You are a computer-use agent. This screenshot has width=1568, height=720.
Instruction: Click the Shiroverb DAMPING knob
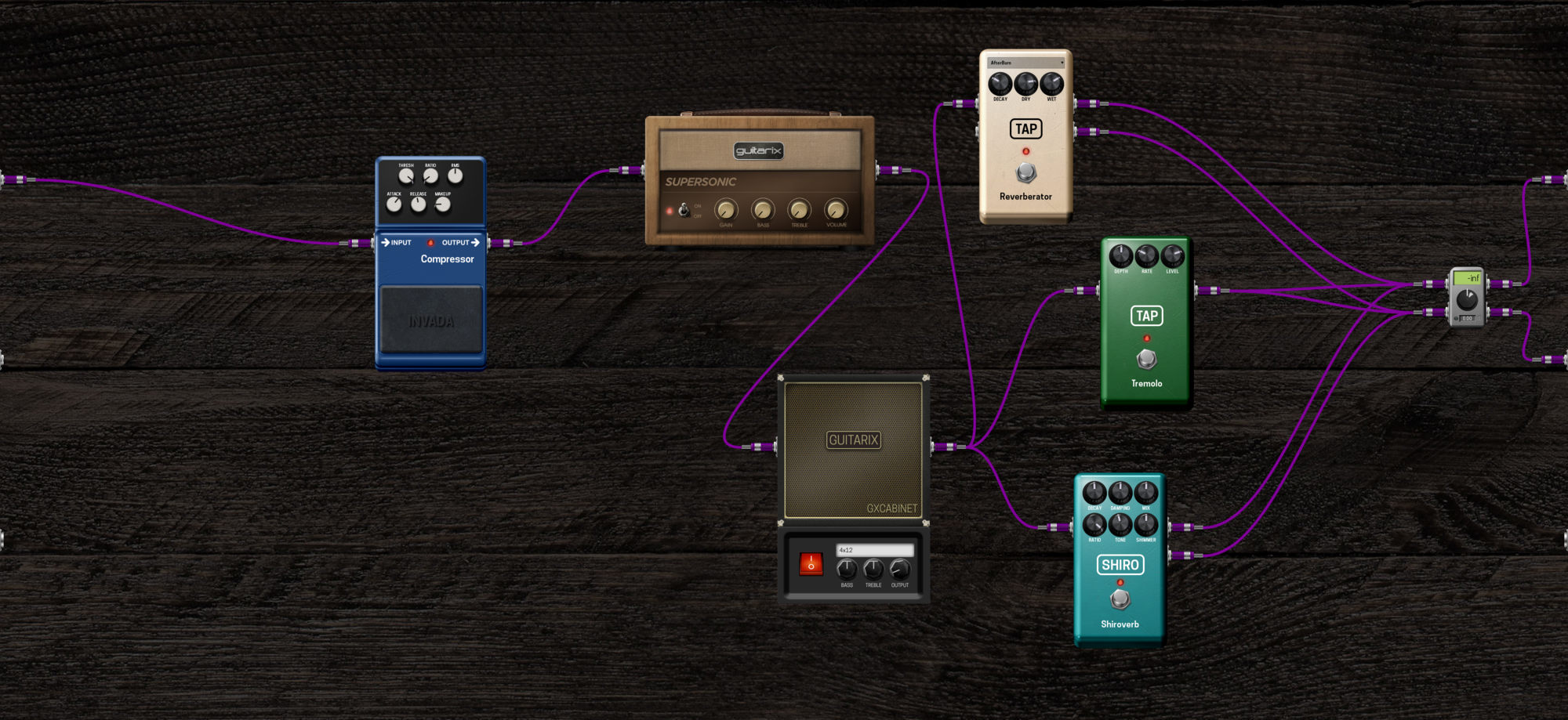pos(1120,493)
